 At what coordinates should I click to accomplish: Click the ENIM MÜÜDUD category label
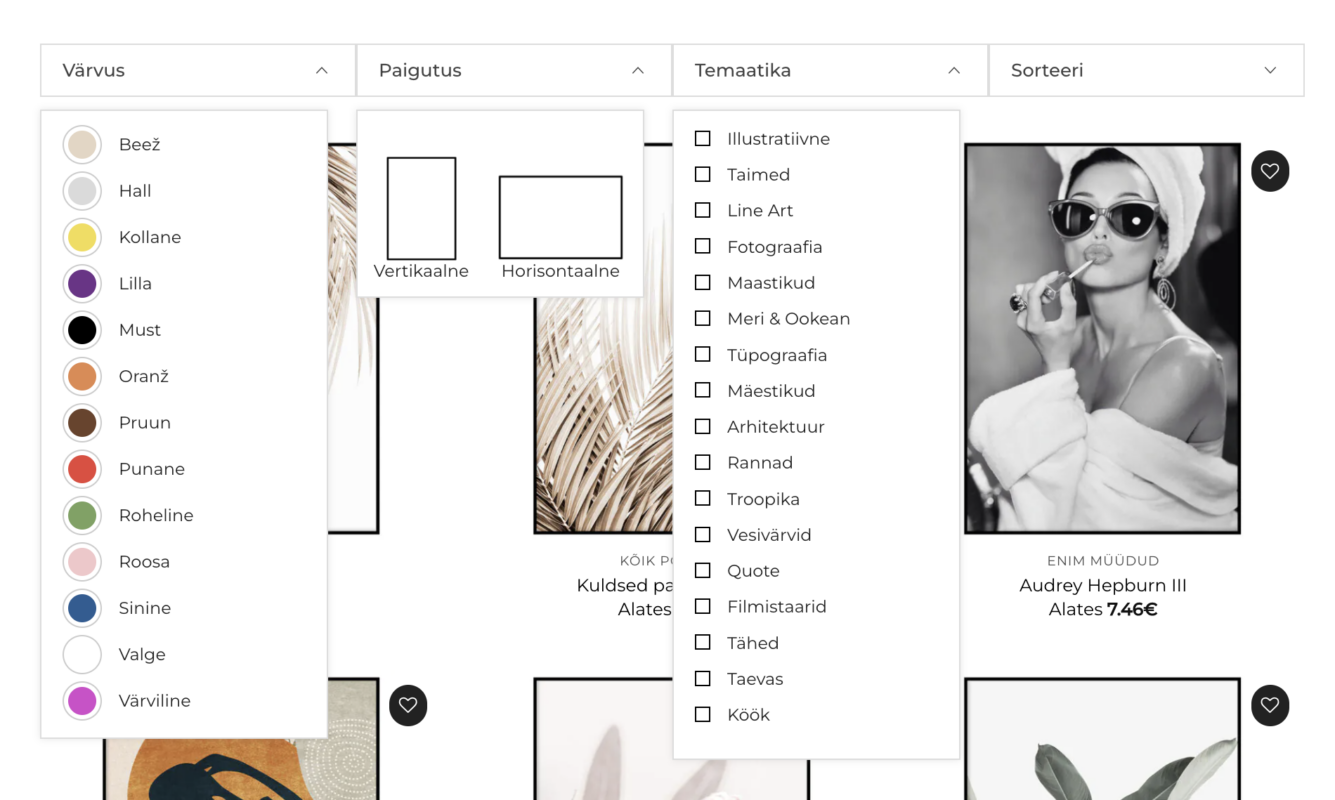pyautogui.click(x=1102, y=561)
